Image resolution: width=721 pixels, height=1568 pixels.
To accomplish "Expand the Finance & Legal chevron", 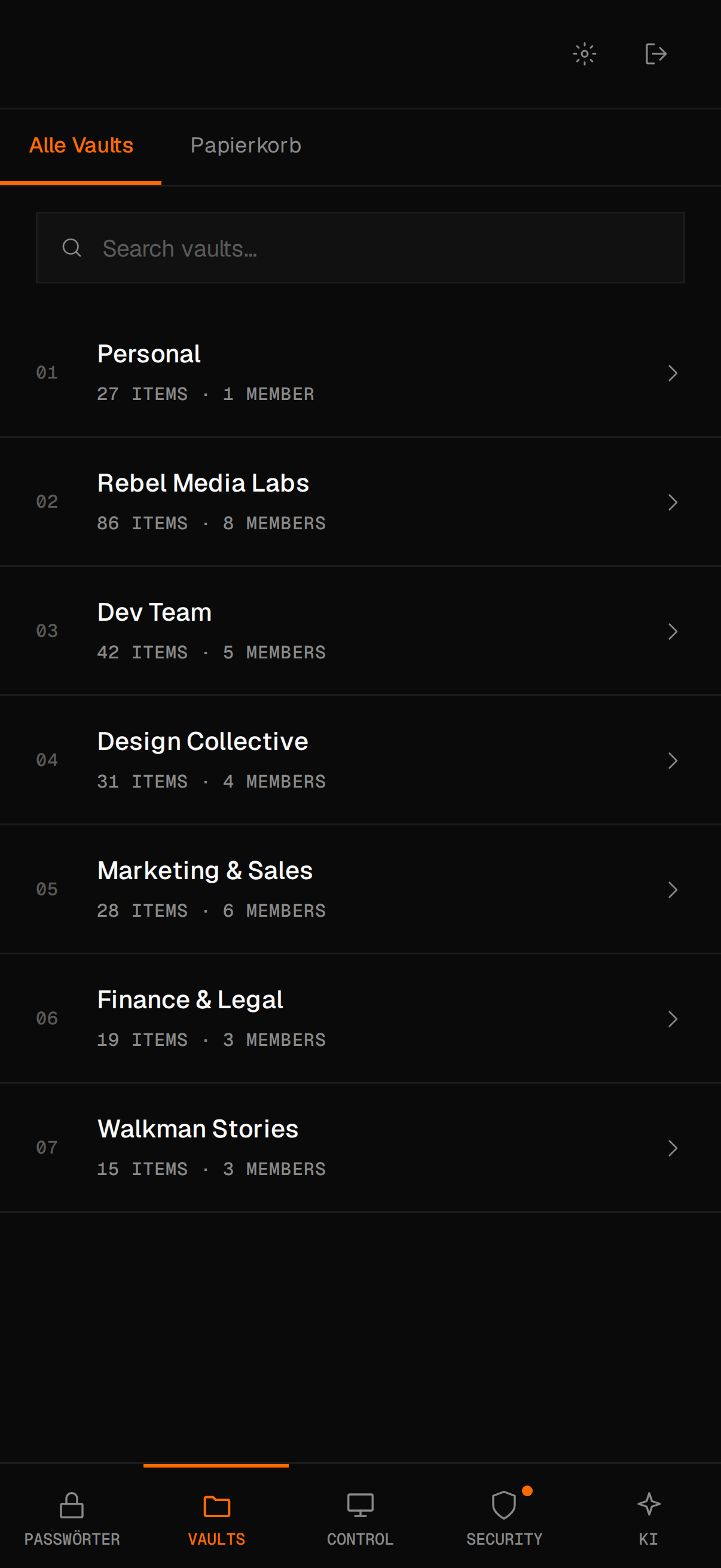I will tap(673, 1019).
